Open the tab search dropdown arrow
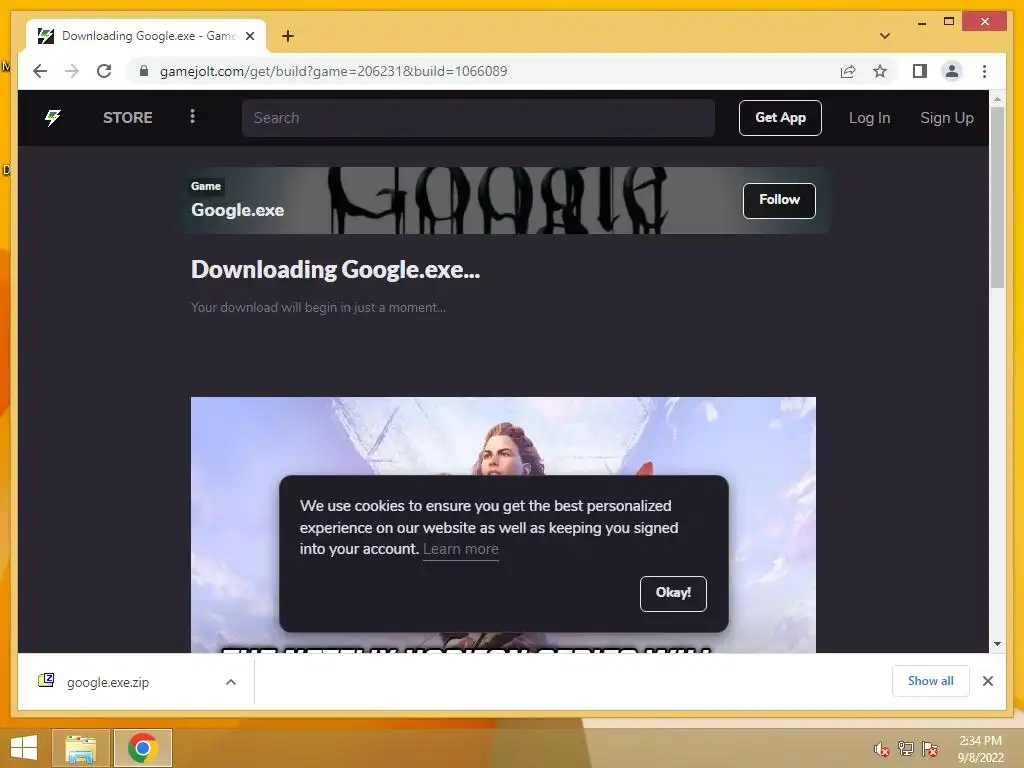 tap(885, 36)
